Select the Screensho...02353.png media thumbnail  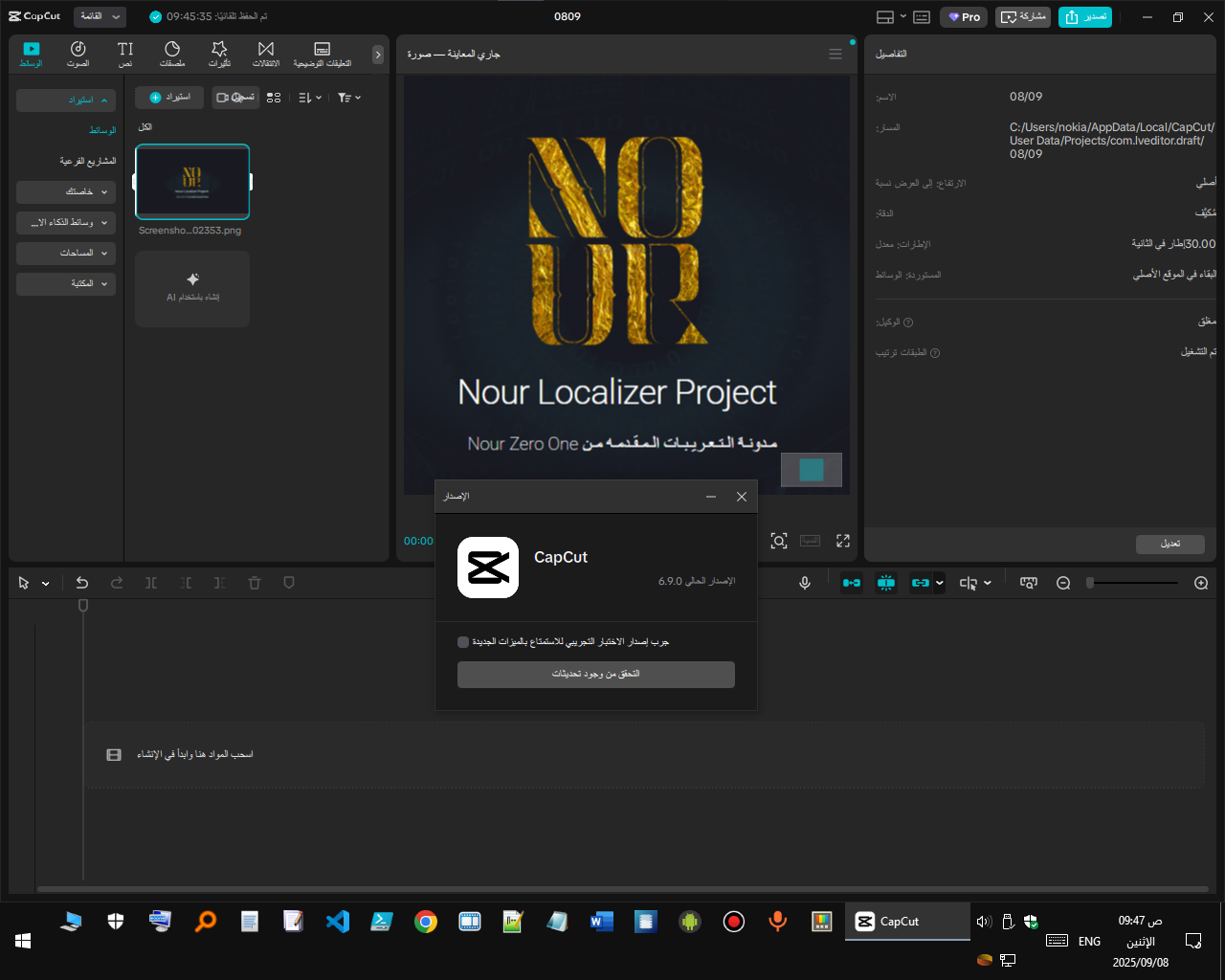[192, 182]
